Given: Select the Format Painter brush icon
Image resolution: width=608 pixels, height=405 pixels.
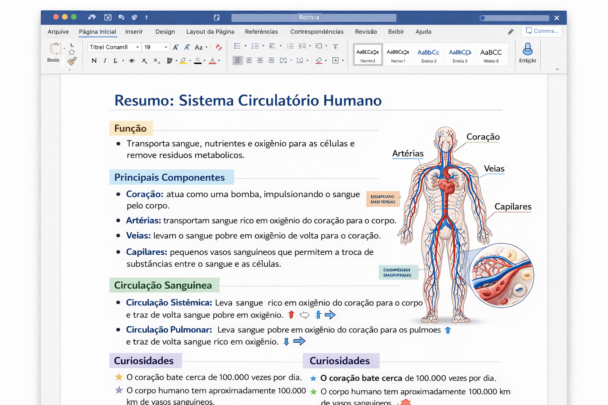Looking at the screenshot, I should coord(71,61).
